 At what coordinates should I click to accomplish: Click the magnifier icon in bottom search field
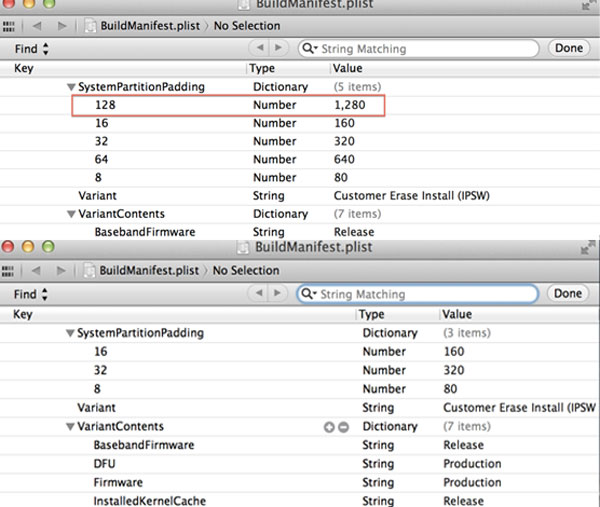click(x=311, y=295)
